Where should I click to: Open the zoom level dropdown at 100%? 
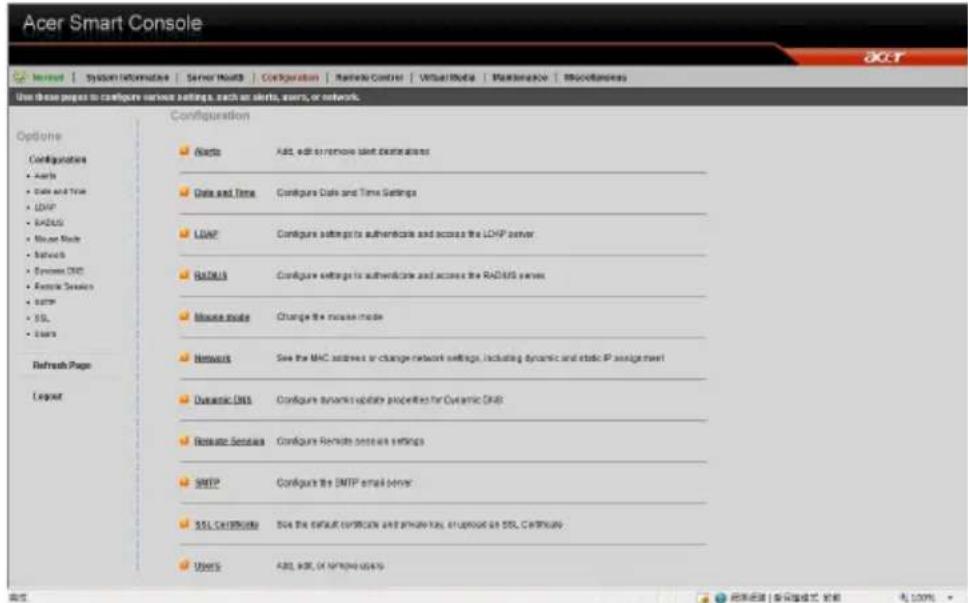[x=951, y=597]
